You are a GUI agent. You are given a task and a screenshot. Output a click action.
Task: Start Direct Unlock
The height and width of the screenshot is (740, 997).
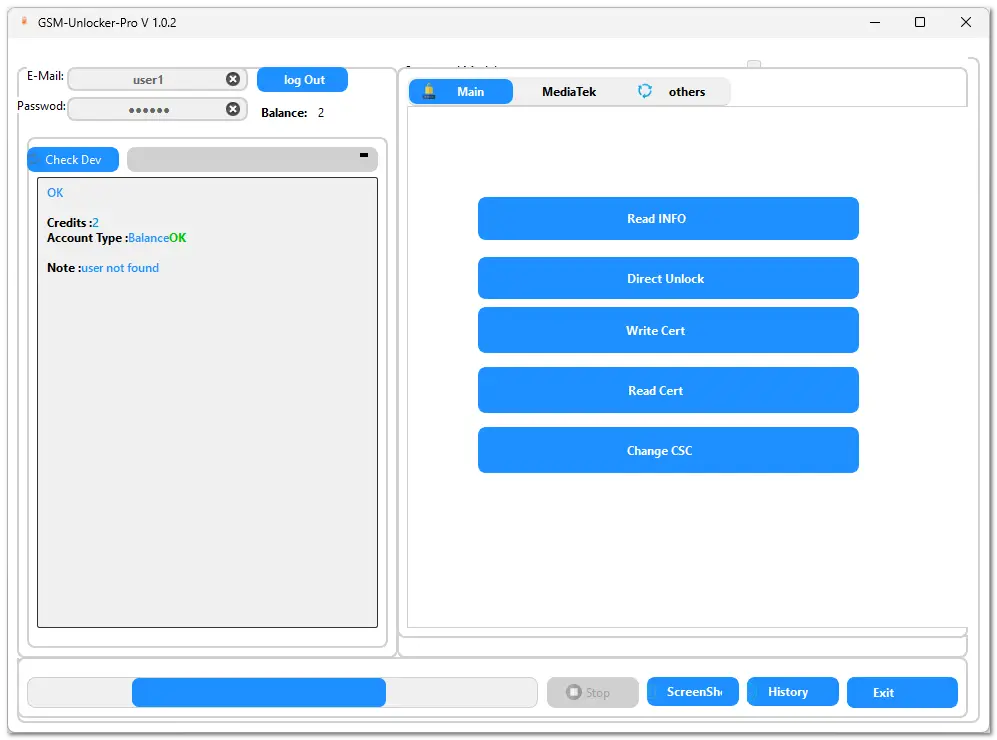pyautogui.click(x=667, y=278)
